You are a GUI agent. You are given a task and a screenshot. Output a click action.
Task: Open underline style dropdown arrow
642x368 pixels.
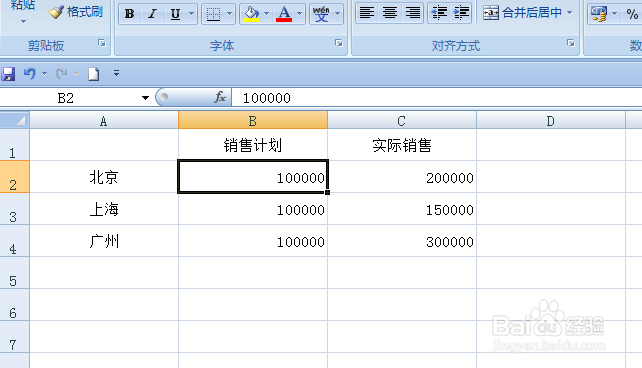pyautogui.click(x=191, y=14)
